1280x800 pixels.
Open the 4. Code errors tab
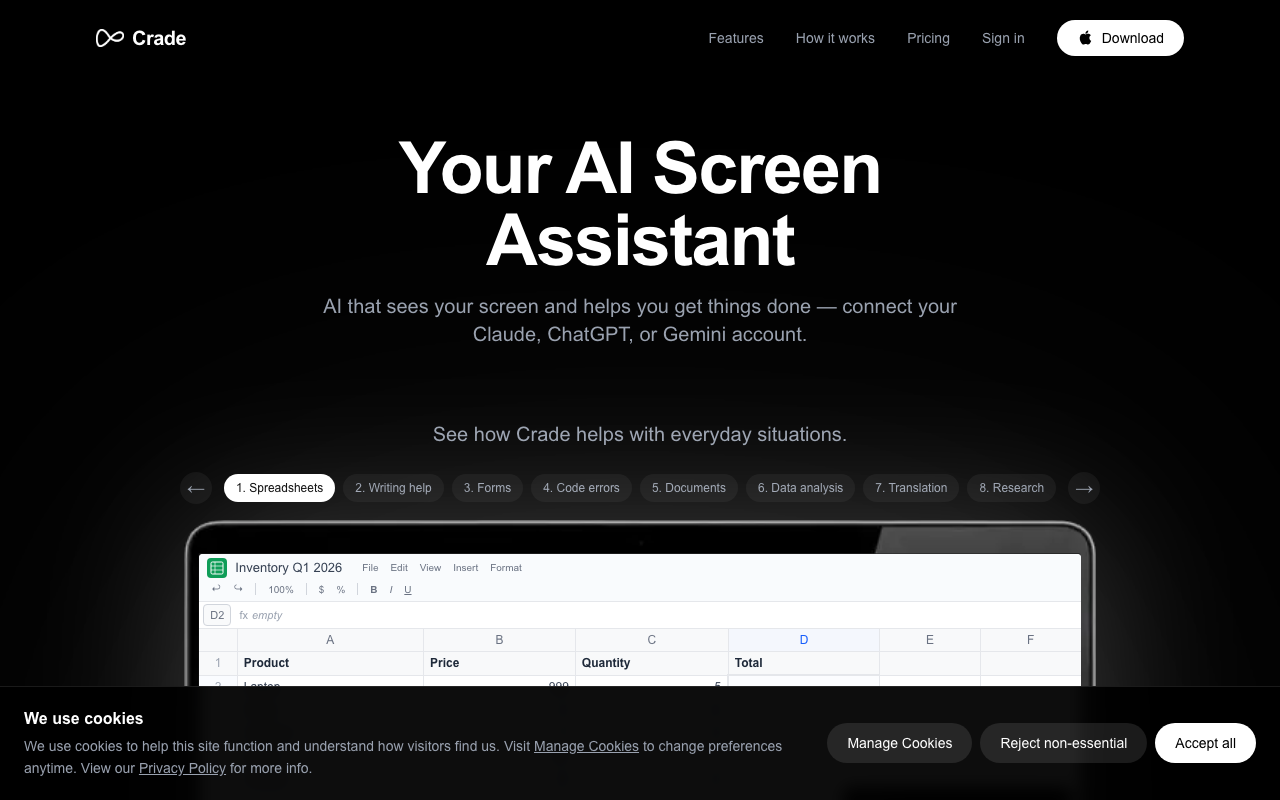[581, 488]
